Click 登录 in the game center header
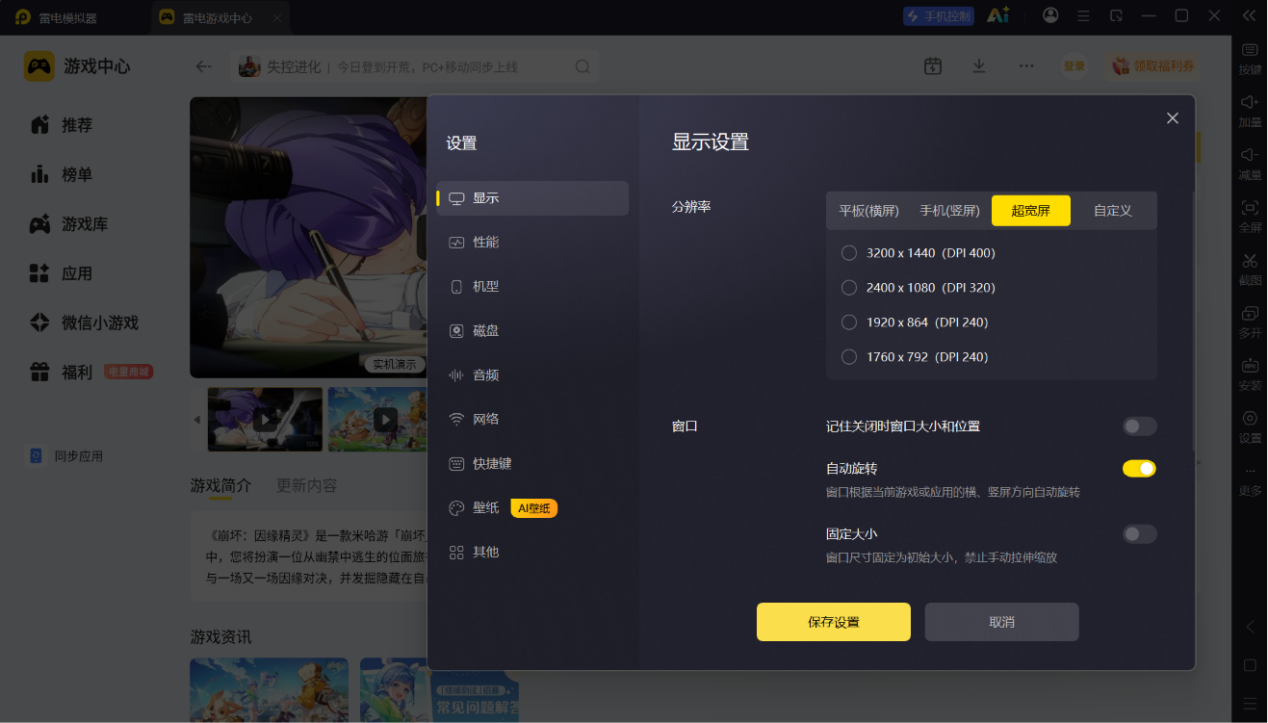 click(1074, 66)
